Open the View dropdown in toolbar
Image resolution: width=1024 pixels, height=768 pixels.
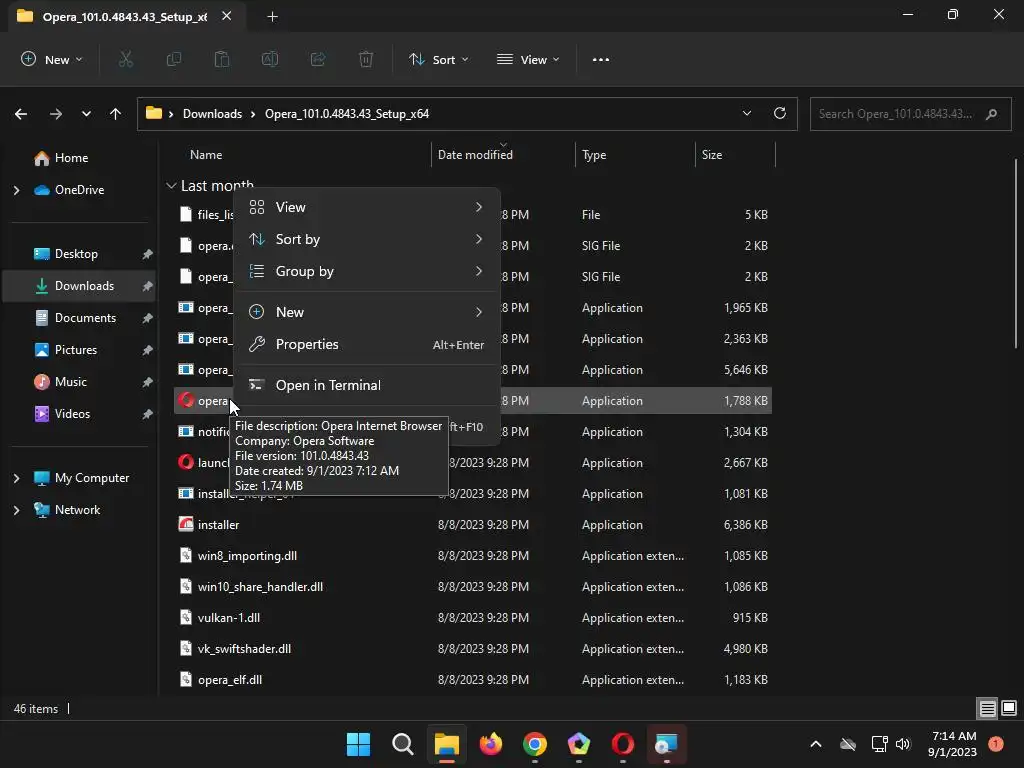[x=528, y=59]
